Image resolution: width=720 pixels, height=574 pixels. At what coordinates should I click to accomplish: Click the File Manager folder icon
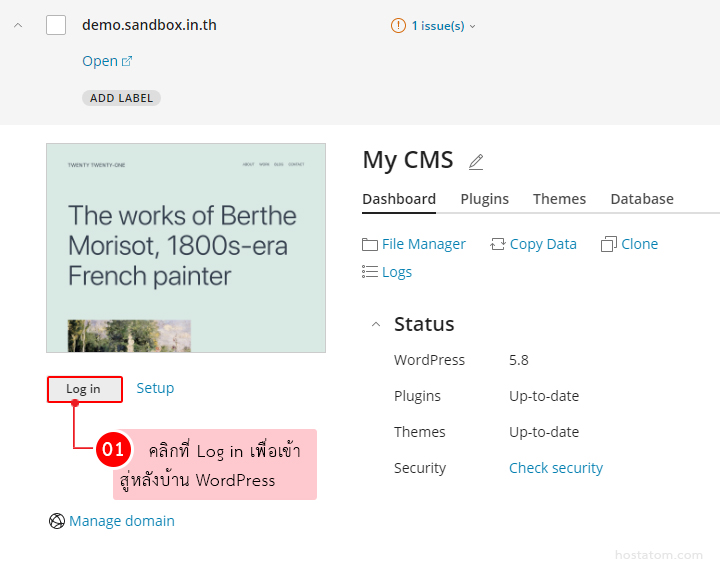tap(370, 244)
